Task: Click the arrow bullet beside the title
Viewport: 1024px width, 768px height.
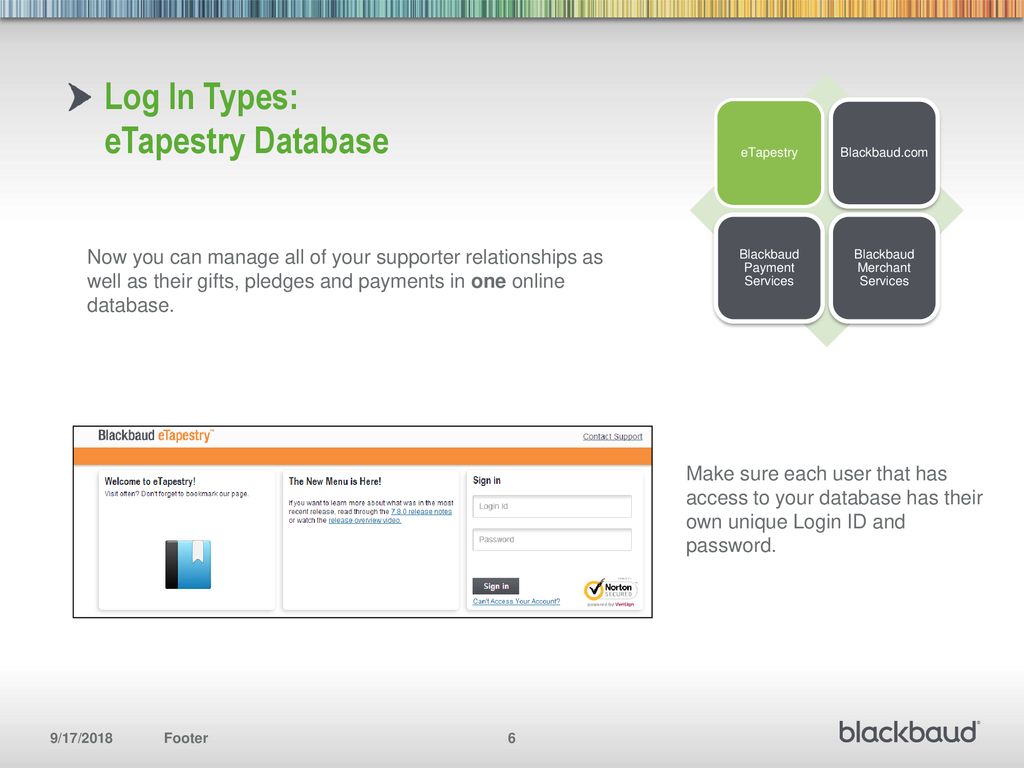Action: 80,97
